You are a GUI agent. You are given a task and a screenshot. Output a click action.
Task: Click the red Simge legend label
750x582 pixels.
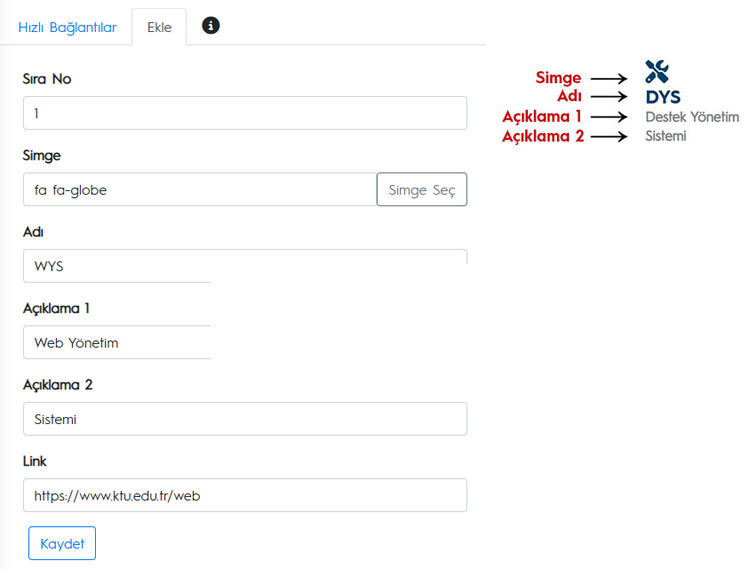pyautogui.click(x=558, y=78)
